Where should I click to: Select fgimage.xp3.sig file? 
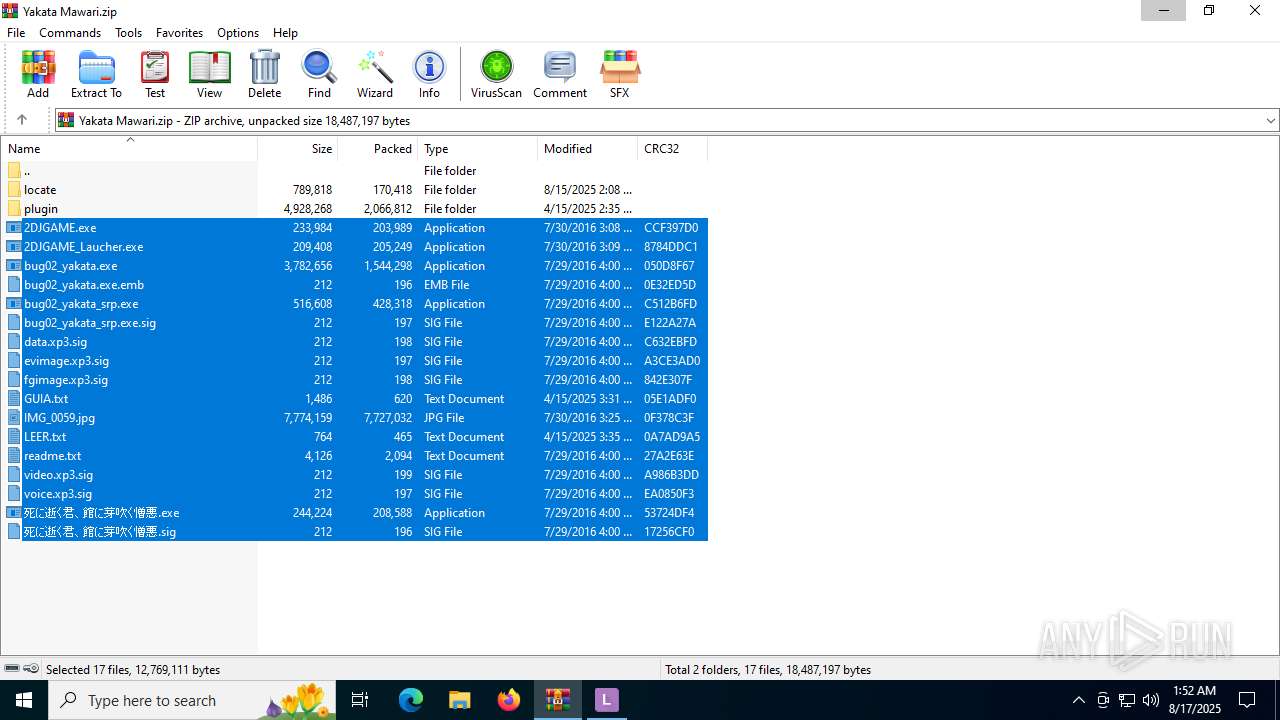tap(355, 380)
